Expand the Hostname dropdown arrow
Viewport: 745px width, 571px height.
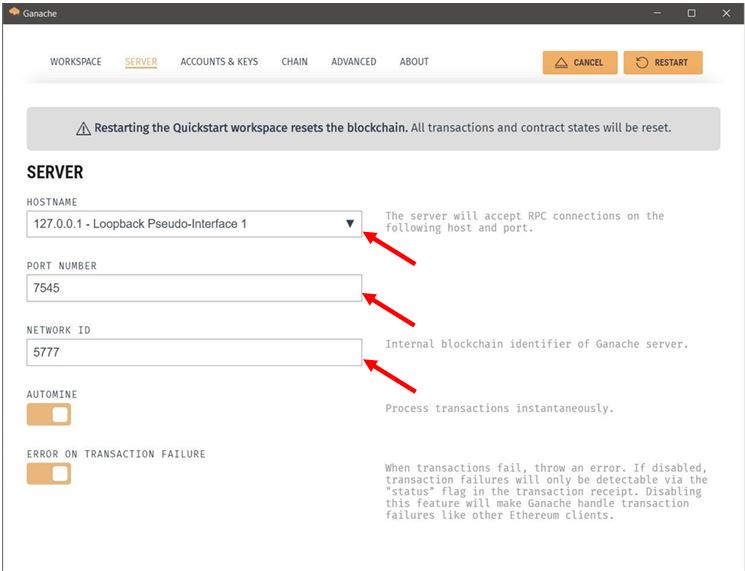(349, 224)
